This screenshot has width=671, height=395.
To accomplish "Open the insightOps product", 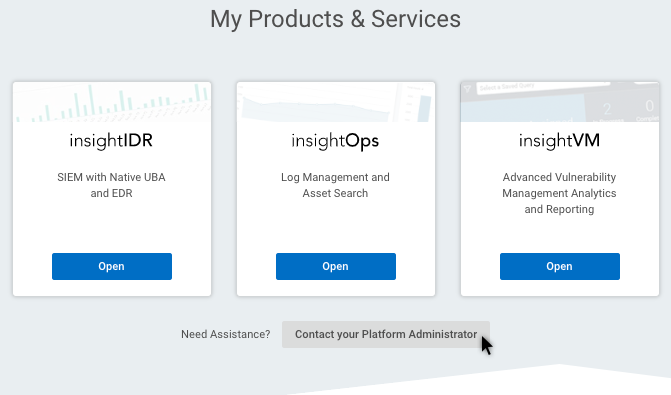I will click(336, 266).
